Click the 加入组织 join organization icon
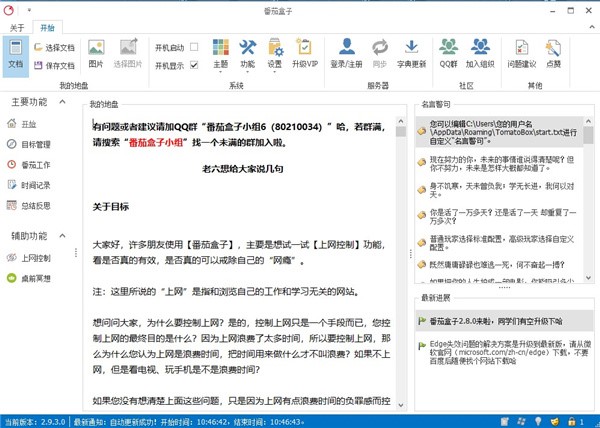 pyautogui.click(x=481, y=54)
